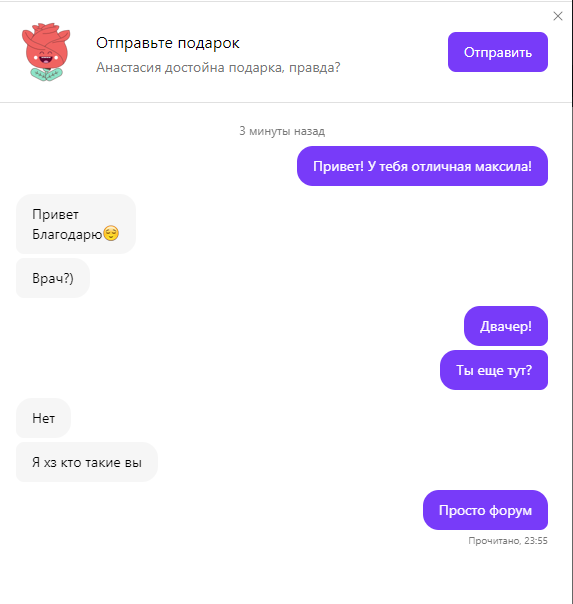Click the '3 минуты назад' timestamp
This screenshot has height=604, width=573.
point(282,131)
